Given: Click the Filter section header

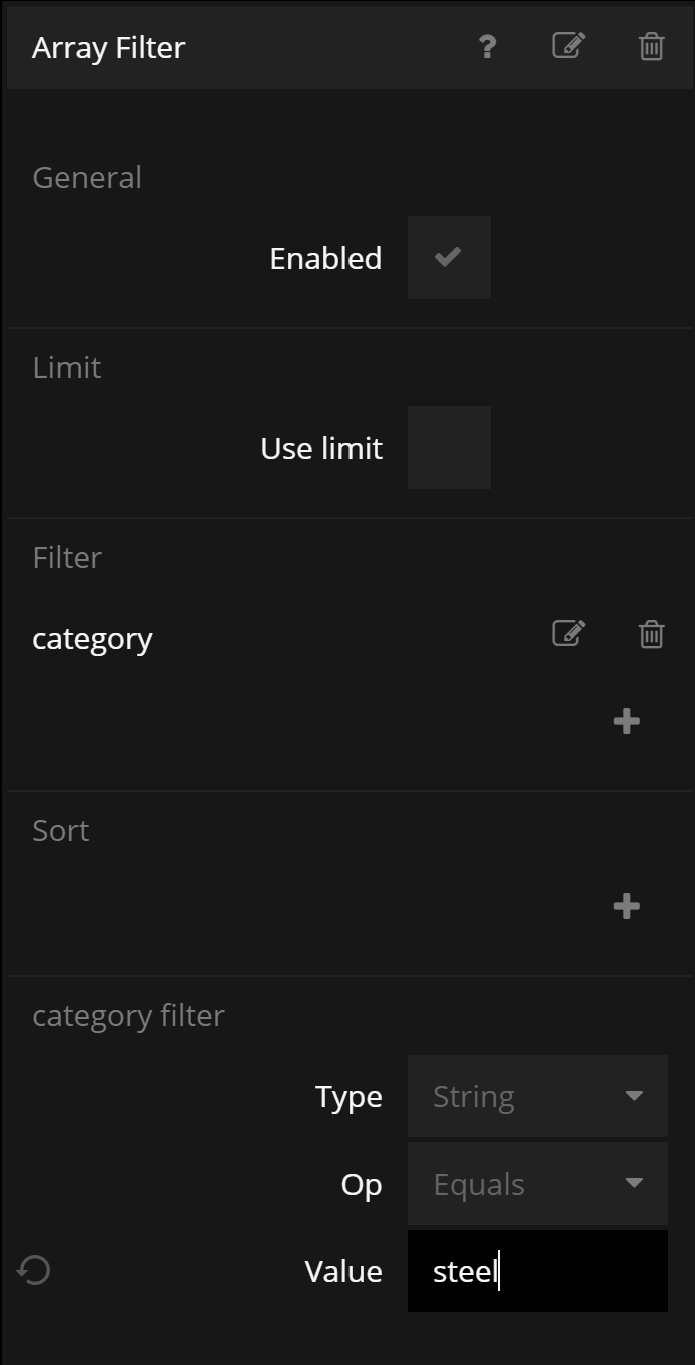Looking at the screenshot, I should point(67,558).
